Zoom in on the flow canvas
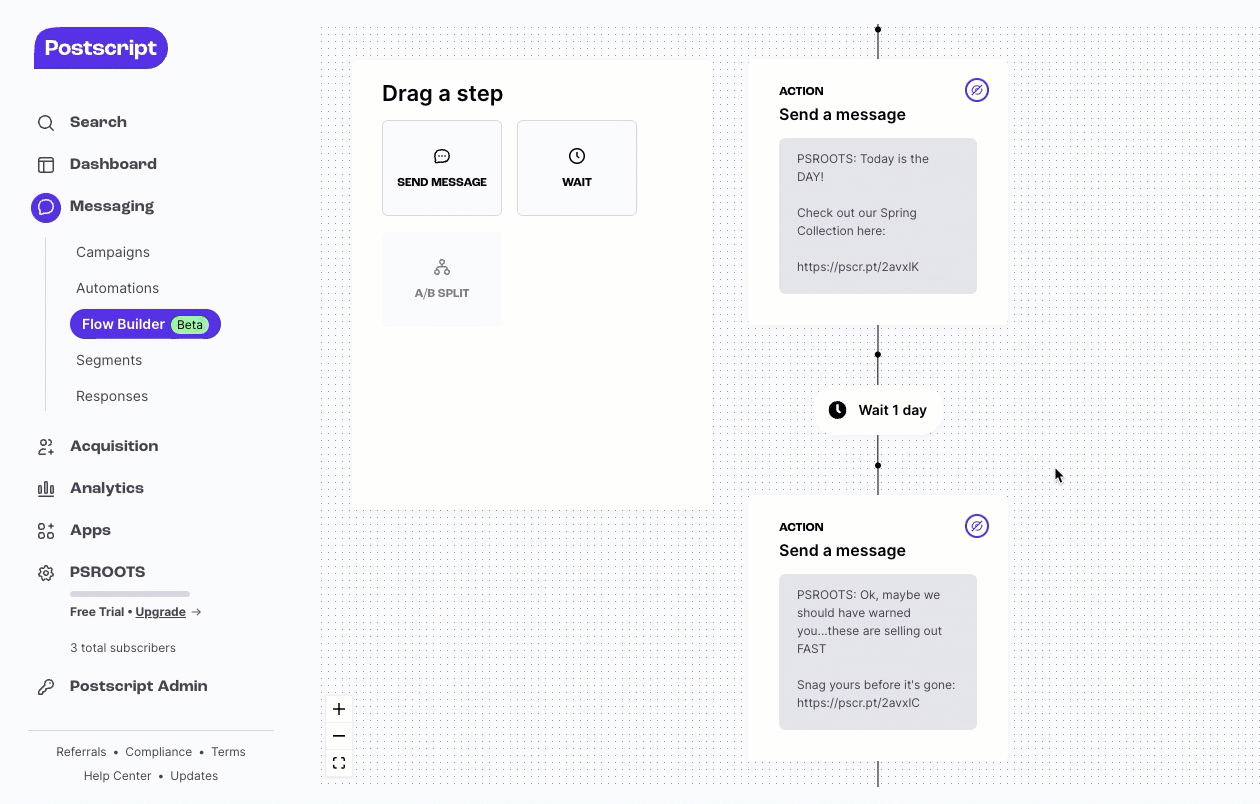Screen dimensions: 1260x804 [339, 709]
